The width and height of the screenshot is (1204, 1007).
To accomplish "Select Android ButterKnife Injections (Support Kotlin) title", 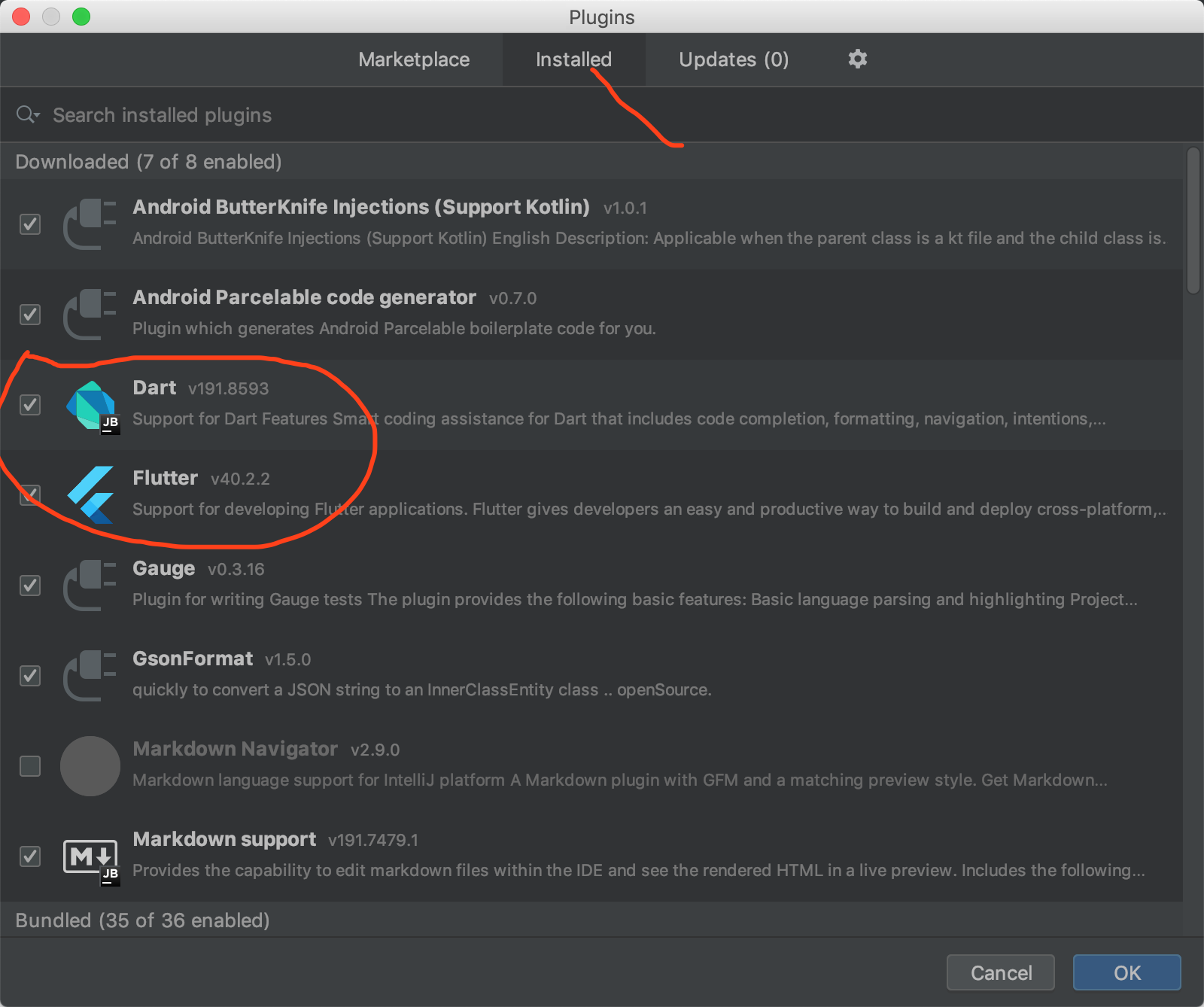I will click(x=361, y=207).
